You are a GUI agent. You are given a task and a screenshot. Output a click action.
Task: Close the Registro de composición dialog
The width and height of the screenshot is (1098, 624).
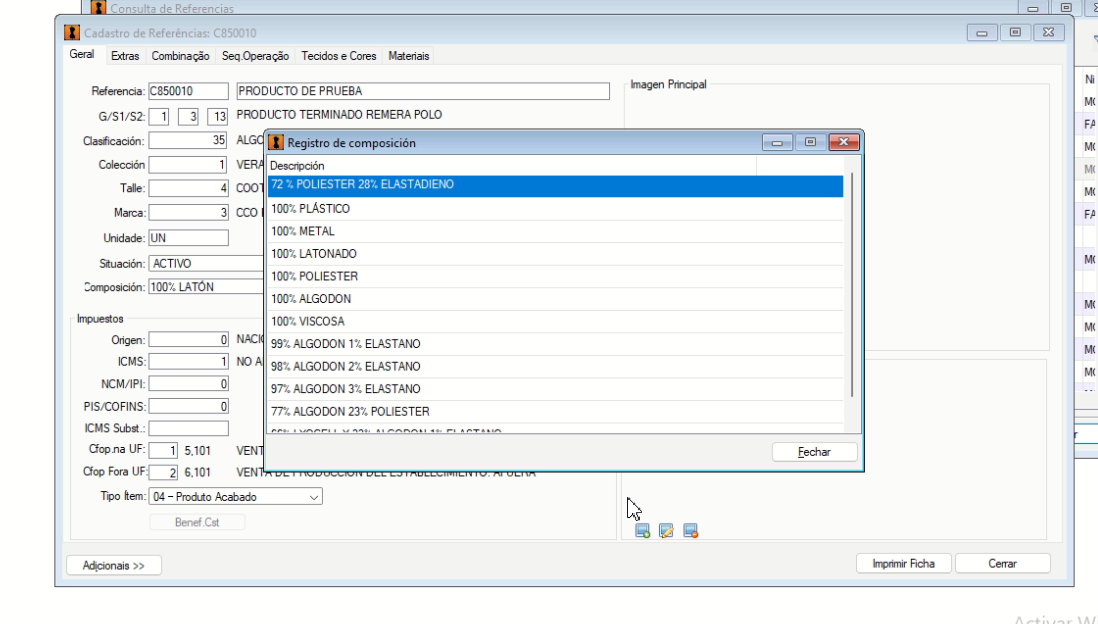(844, 142)
